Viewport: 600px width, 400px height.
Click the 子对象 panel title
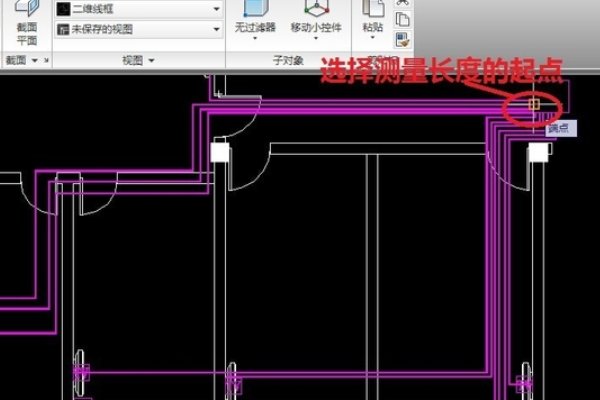(x=288, y=61)
